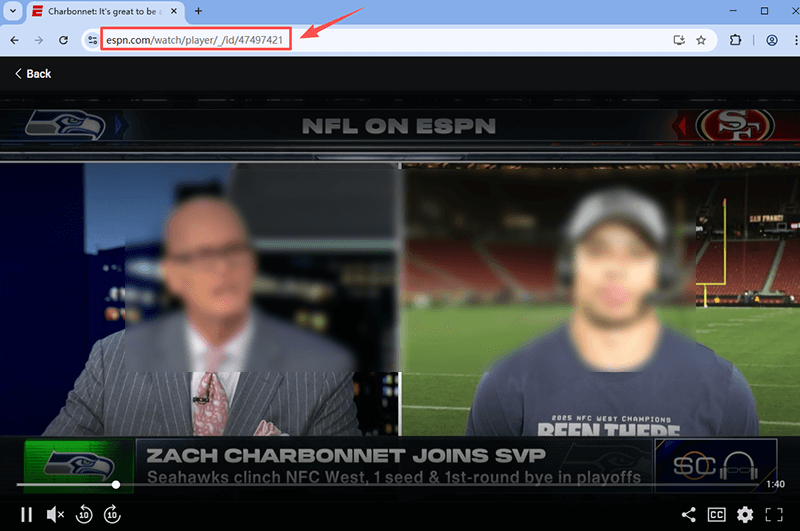Viewport: 800px width, 531px height.
Task: Enter fullscreen video mode
Action: click(774, 515)
